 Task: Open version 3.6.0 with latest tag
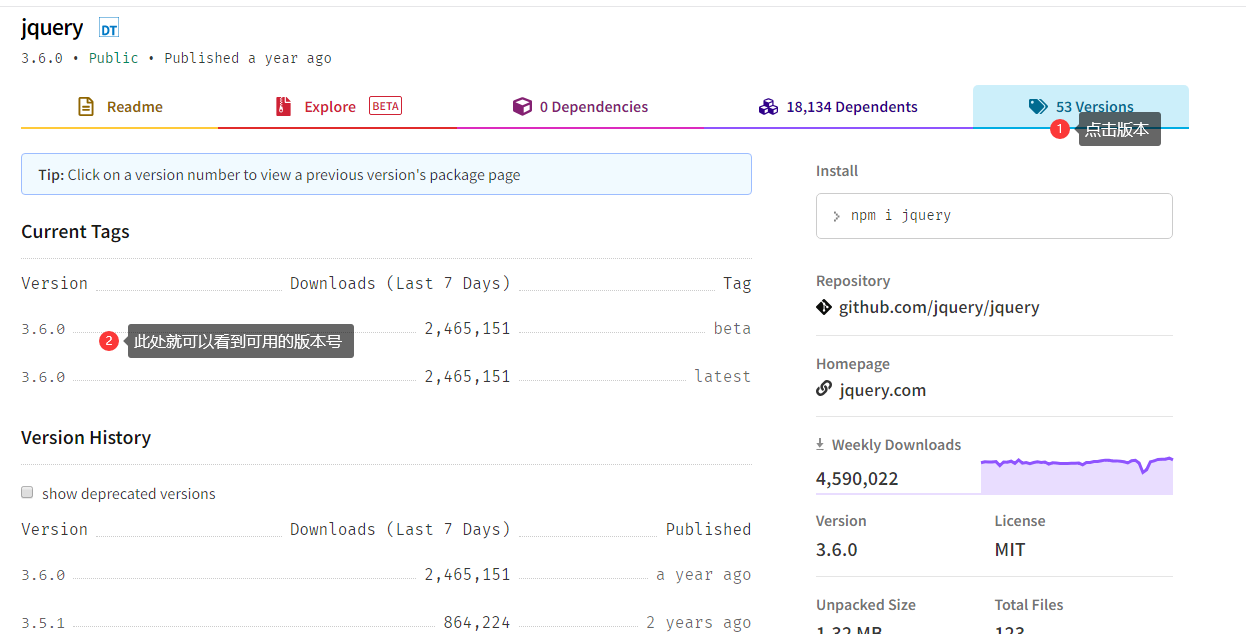click(x=43, y=377)
